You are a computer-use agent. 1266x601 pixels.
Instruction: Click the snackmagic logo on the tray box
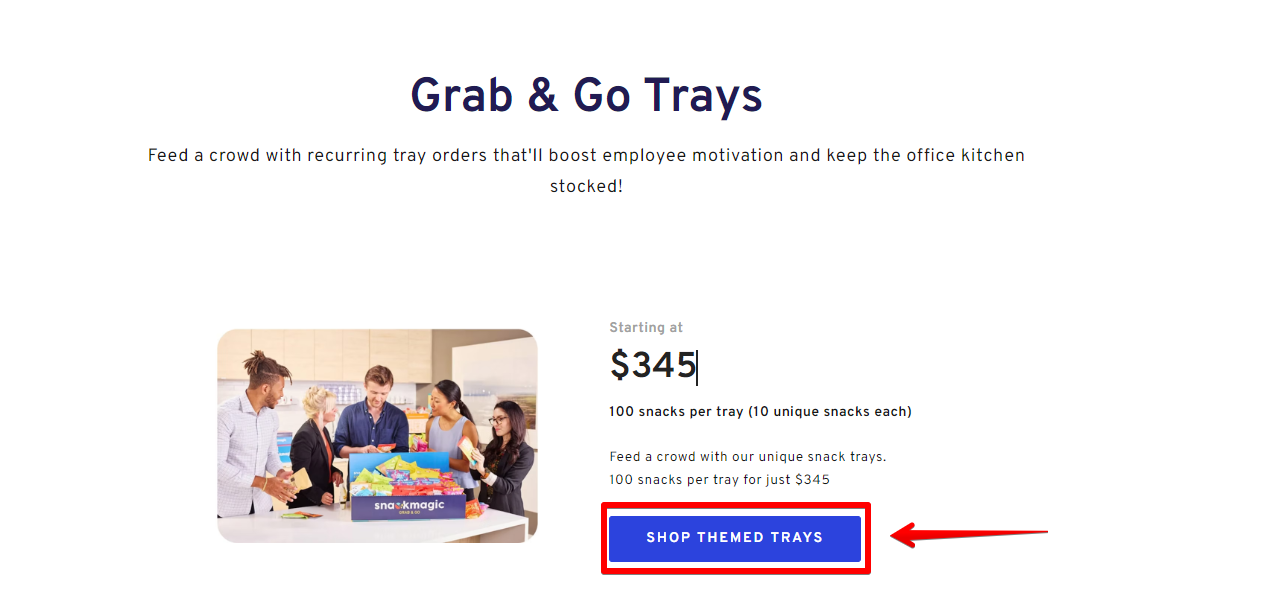coord(408,506)
